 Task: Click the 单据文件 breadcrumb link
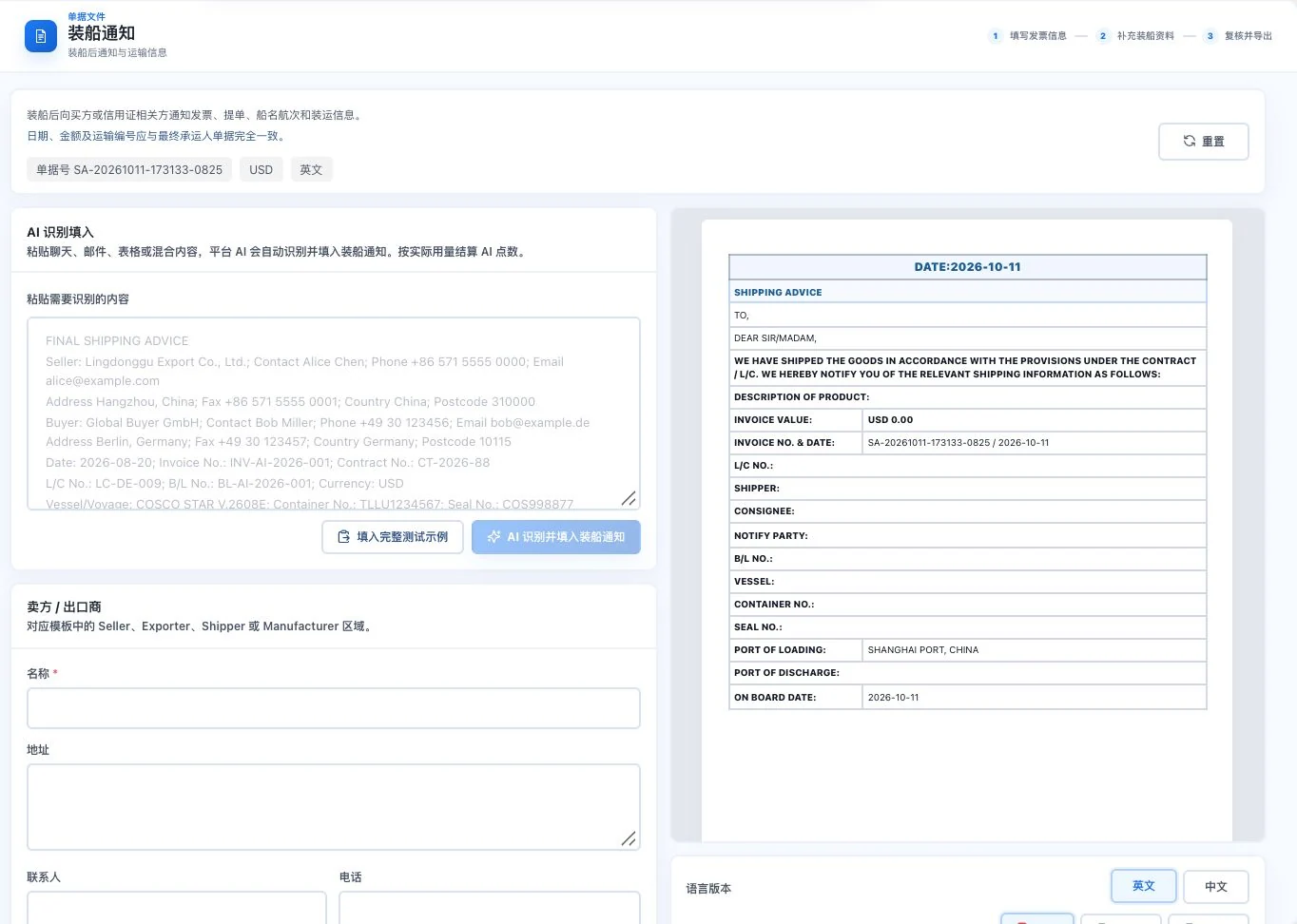click(87, 16)
